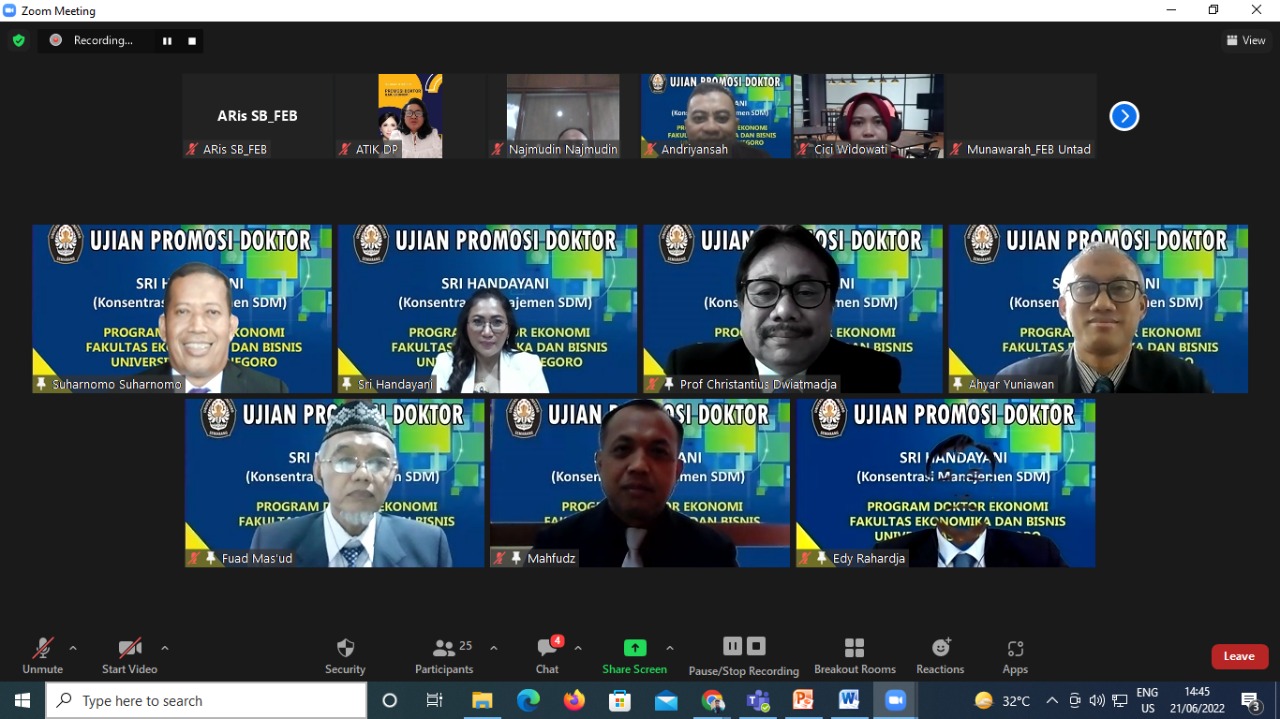
Task: Open the Reactions menu
Action: click(x=940, y=655)
